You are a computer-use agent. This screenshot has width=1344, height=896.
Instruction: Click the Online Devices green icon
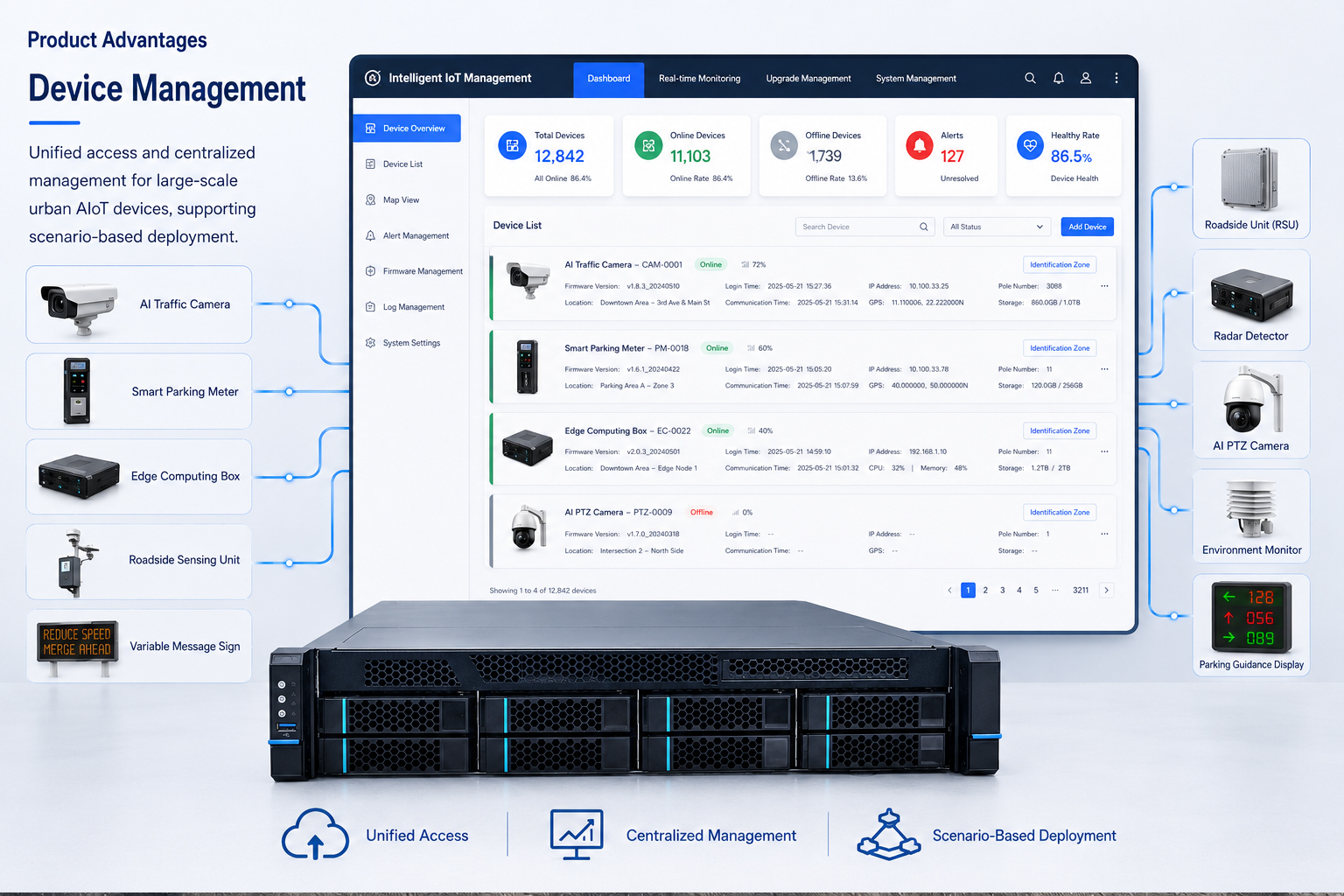648,146
